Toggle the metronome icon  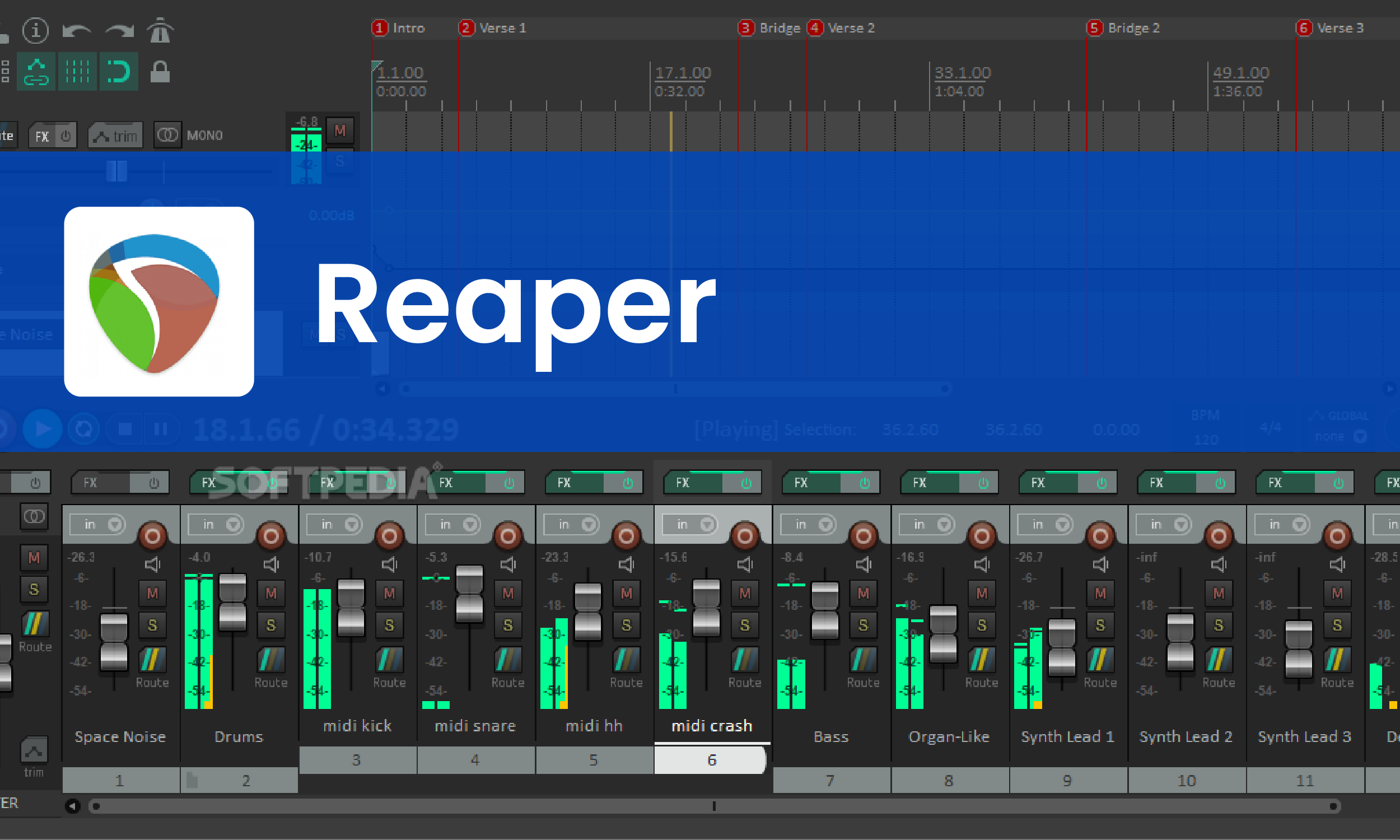(160, 30)
